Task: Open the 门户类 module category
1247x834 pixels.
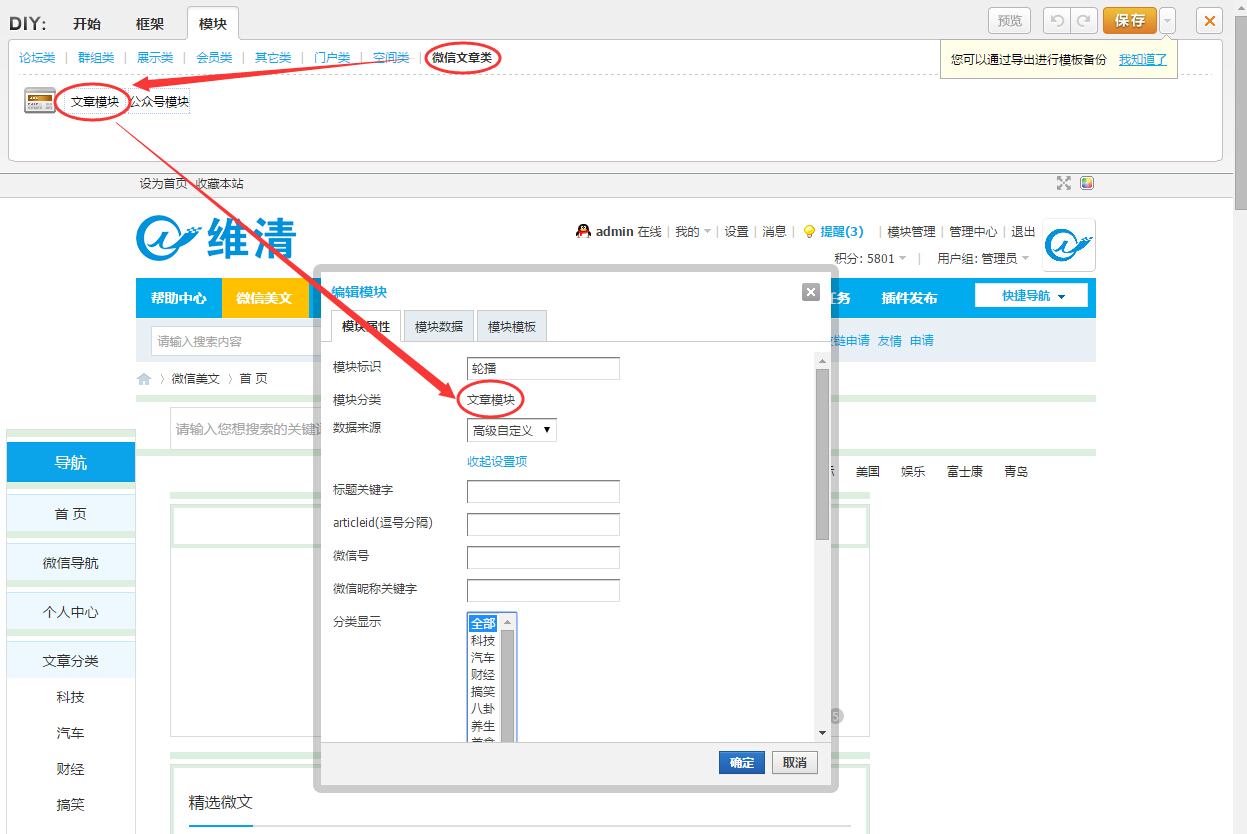Action: point(332,58)
